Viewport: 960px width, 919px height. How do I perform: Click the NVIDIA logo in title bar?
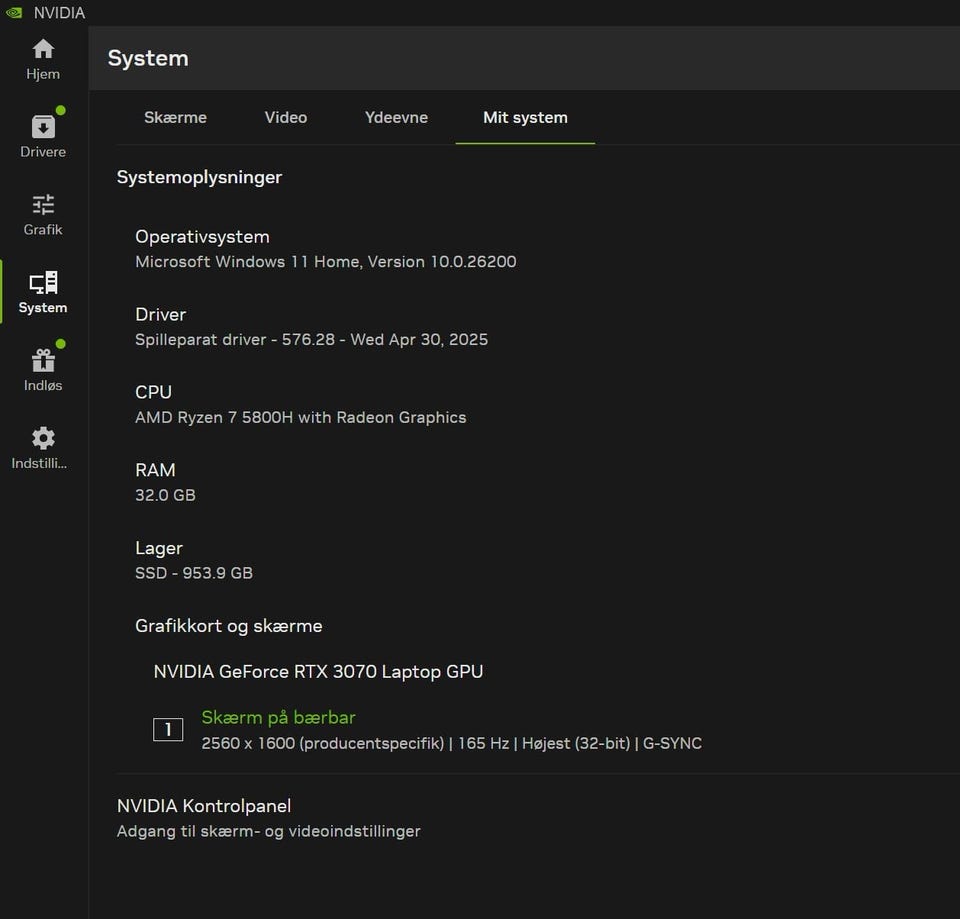14,13
